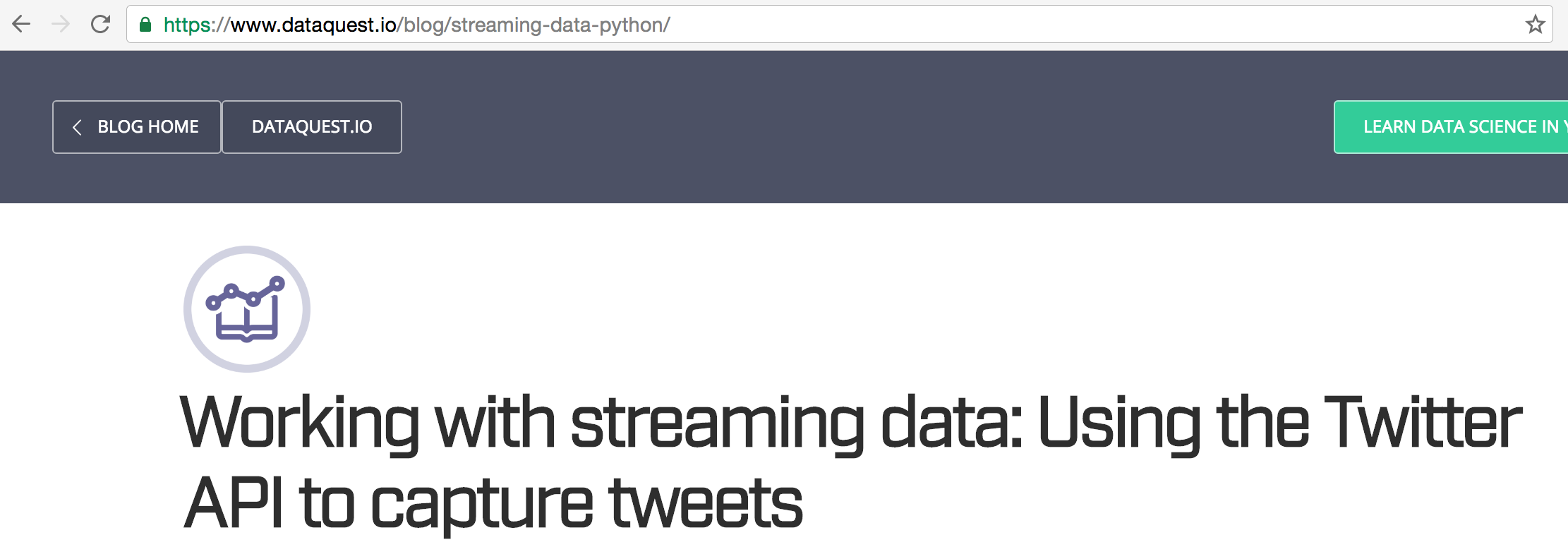Screen dimensions: 1568x559
Task: Click the word 'Working' in the title
Action: [299, 423]
